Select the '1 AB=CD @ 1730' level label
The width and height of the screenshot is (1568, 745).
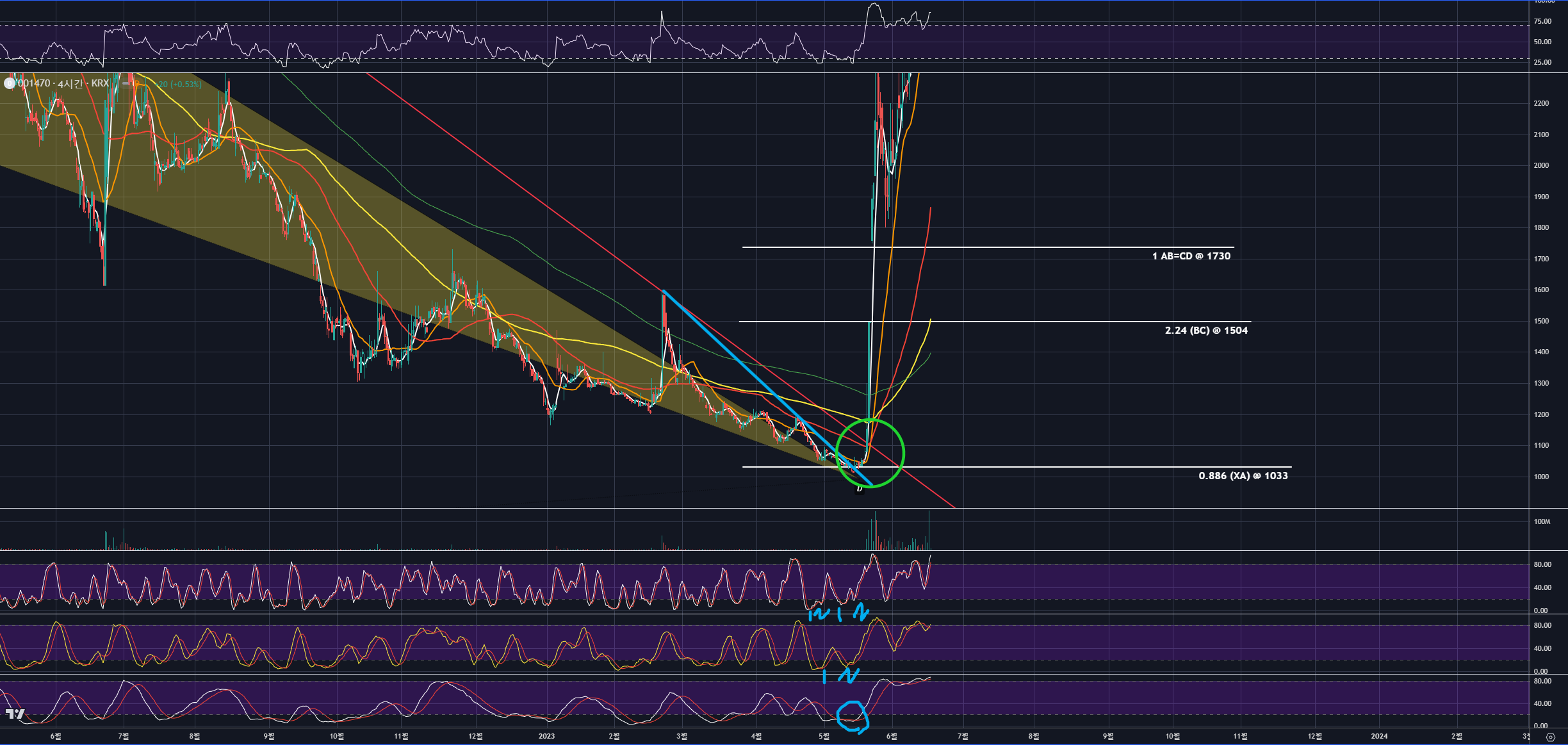[x=1191, y=256]
